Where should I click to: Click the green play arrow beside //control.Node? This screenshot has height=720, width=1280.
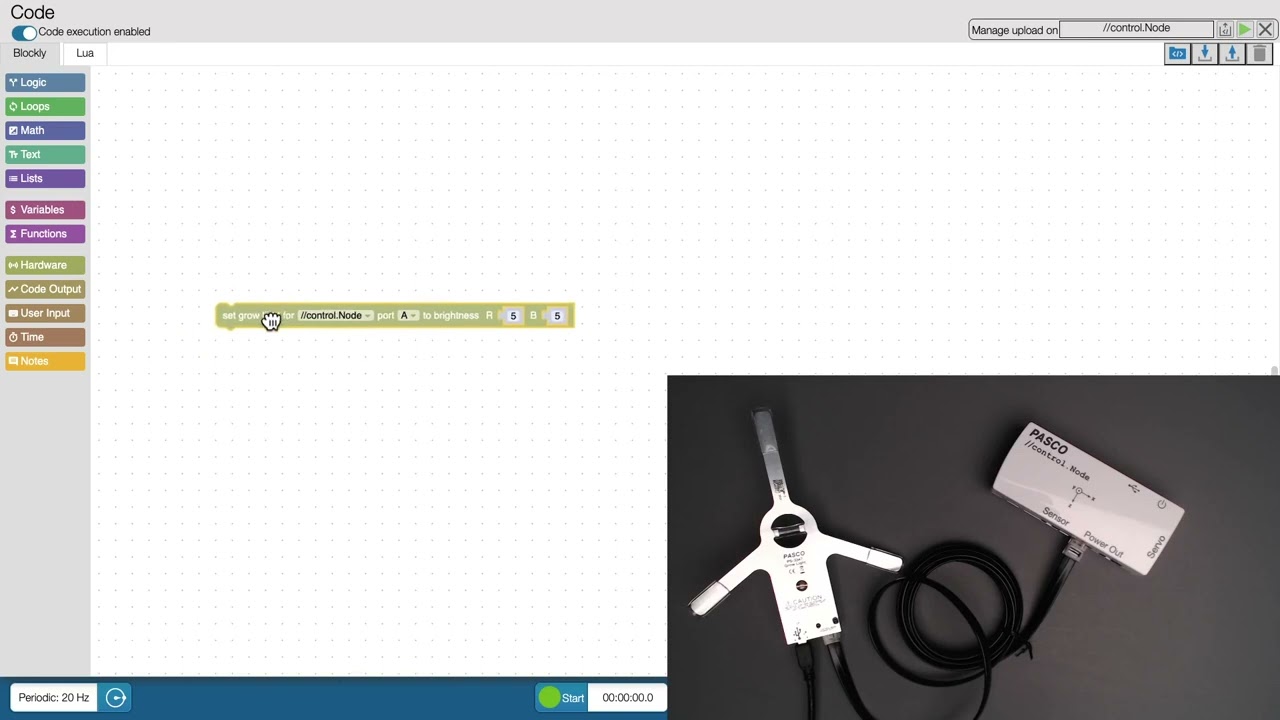pyautogui.click(x=1245, y=29)
